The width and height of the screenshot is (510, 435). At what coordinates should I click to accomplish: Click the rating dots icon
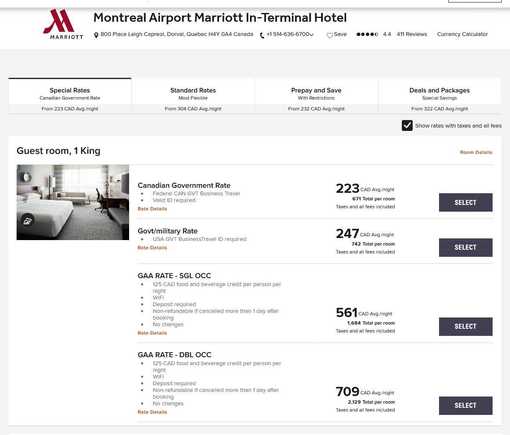[367, 34]
